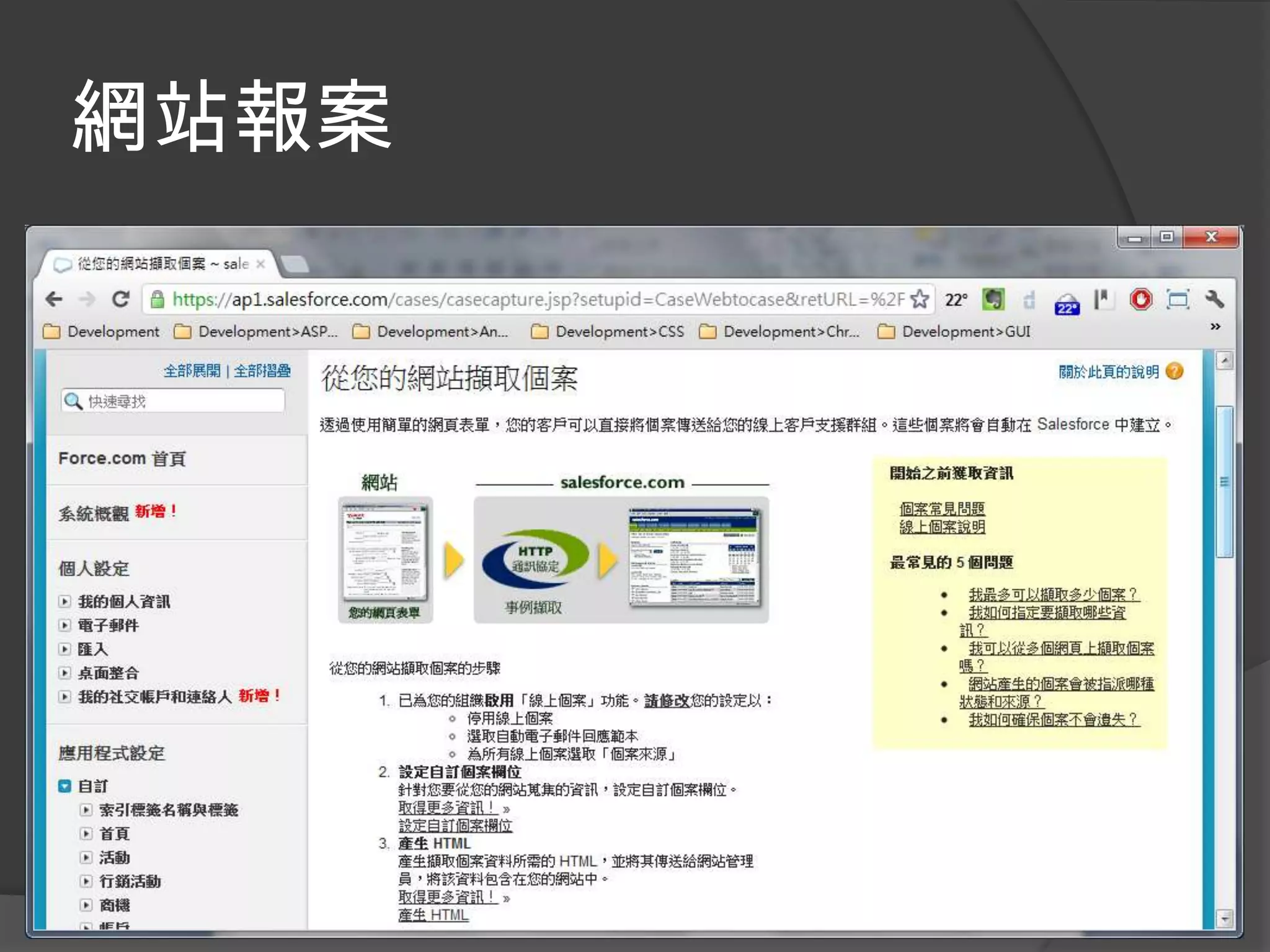This screenshot has height=952, width=1270.
Task: Expand 首頁 node under 自訂
Action: coord(86,834)
